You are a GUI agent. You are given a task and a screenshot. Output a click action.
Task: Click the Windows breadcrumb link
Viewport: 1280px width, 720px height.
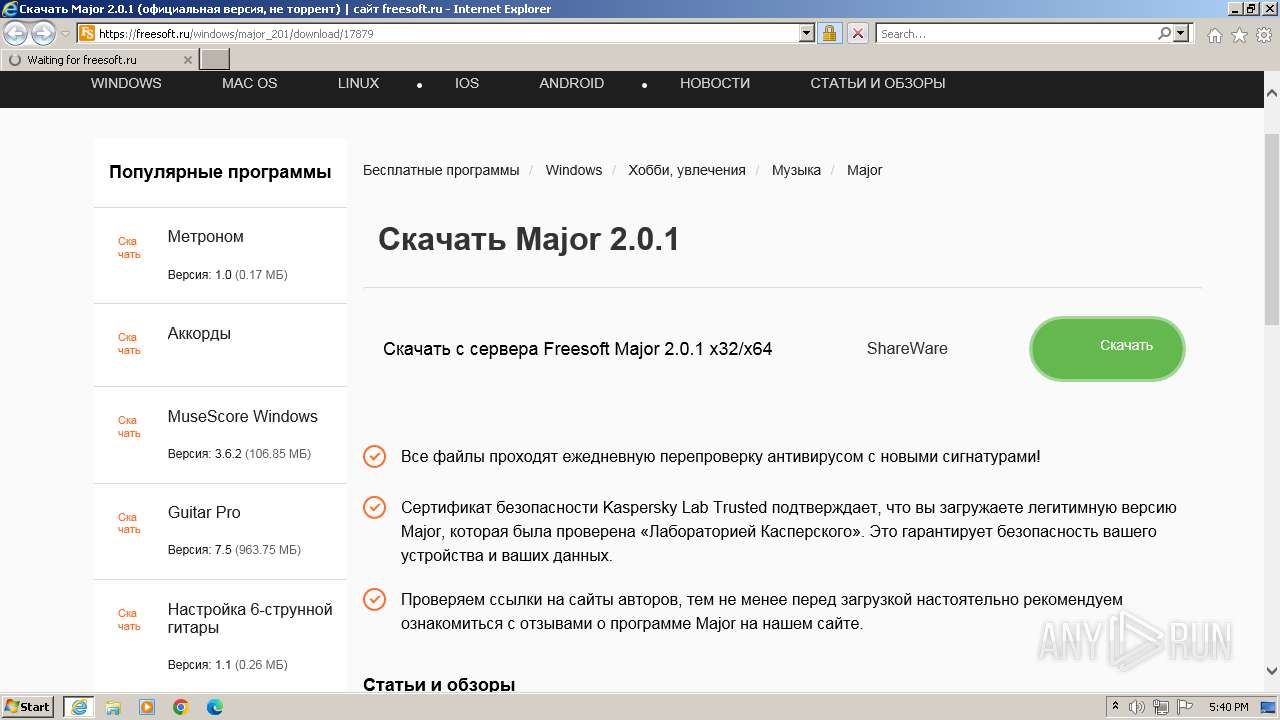574,170
